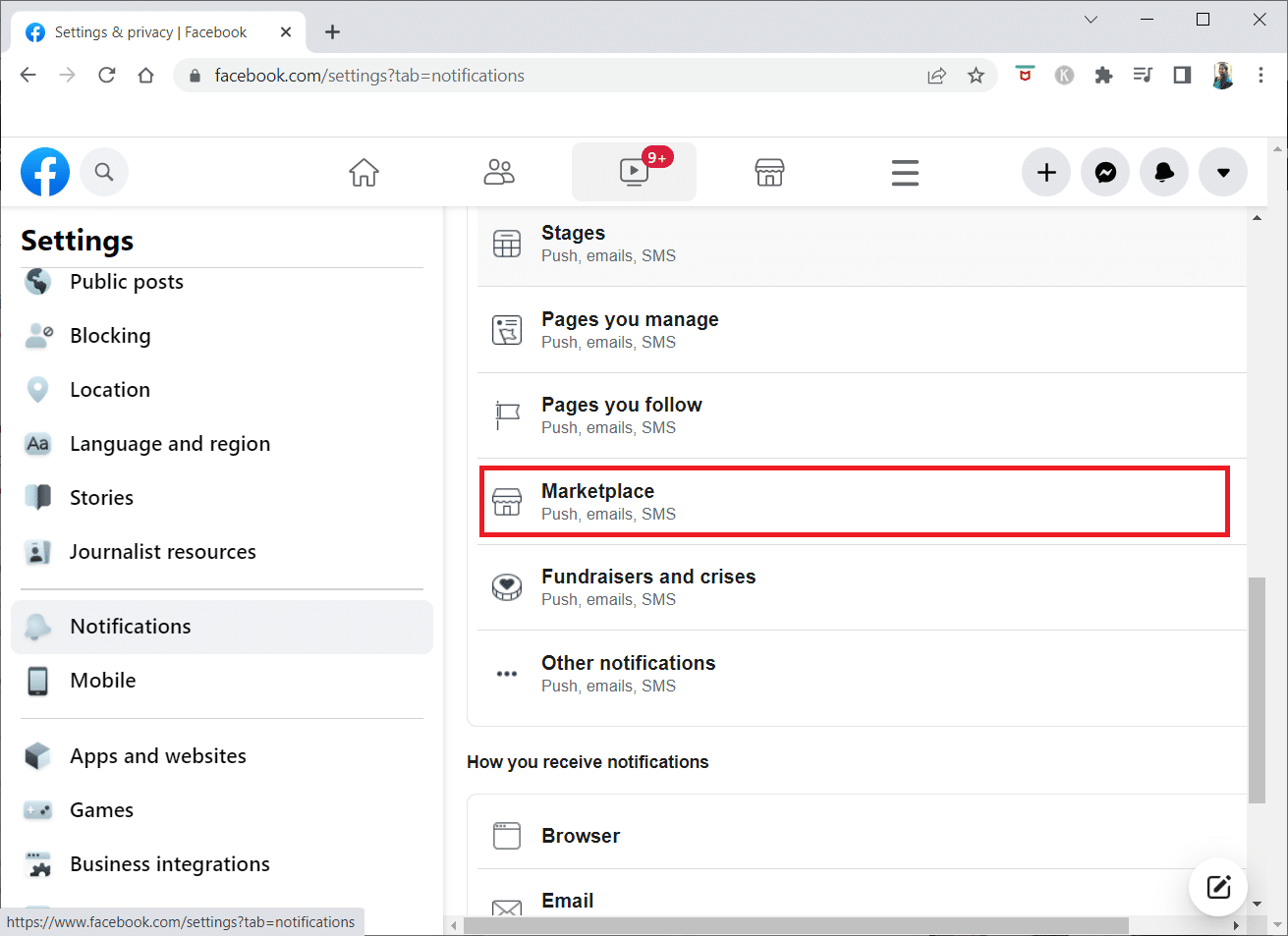Click the Blocking person icon in sidebar
This screenshot has height=936, width=1288.
coord(38,336)
